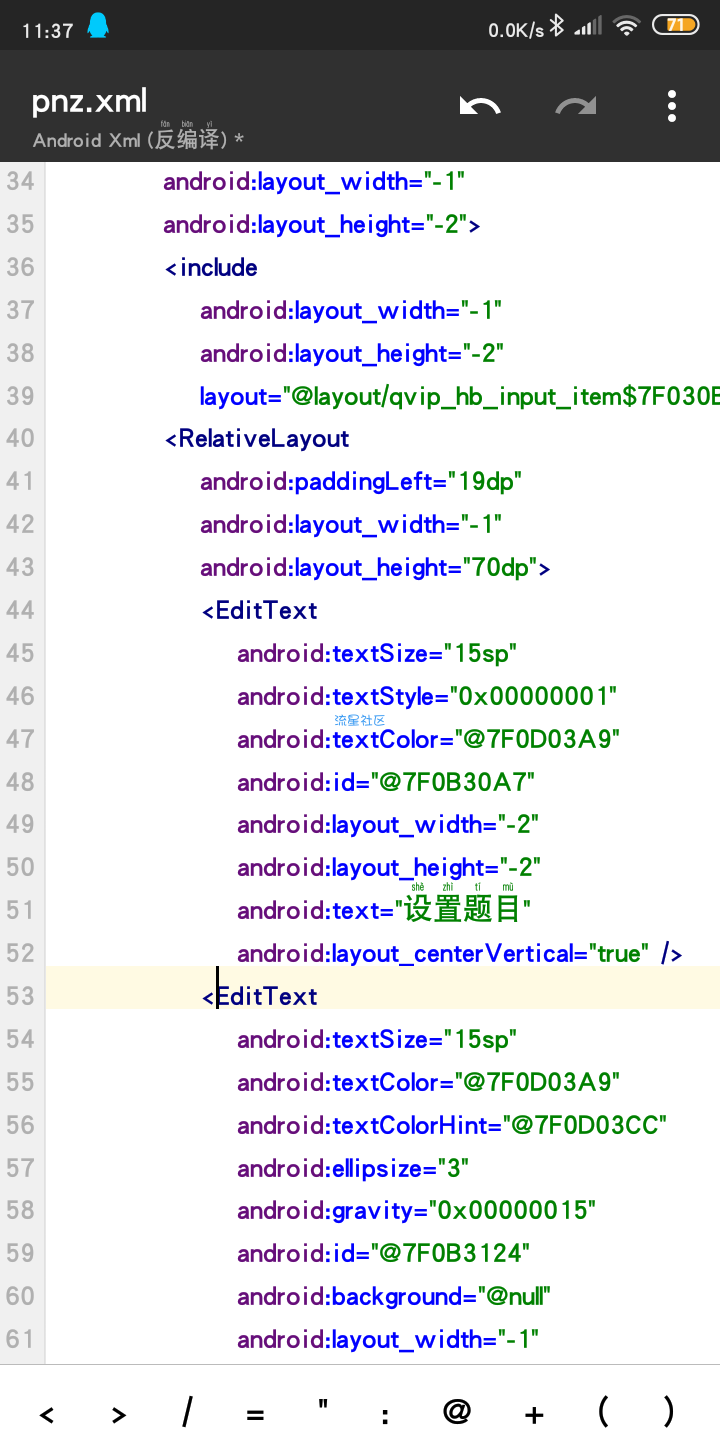Insert an equals sign from the symbol bar
The image size is (720, 1440).
[255, 1413]
